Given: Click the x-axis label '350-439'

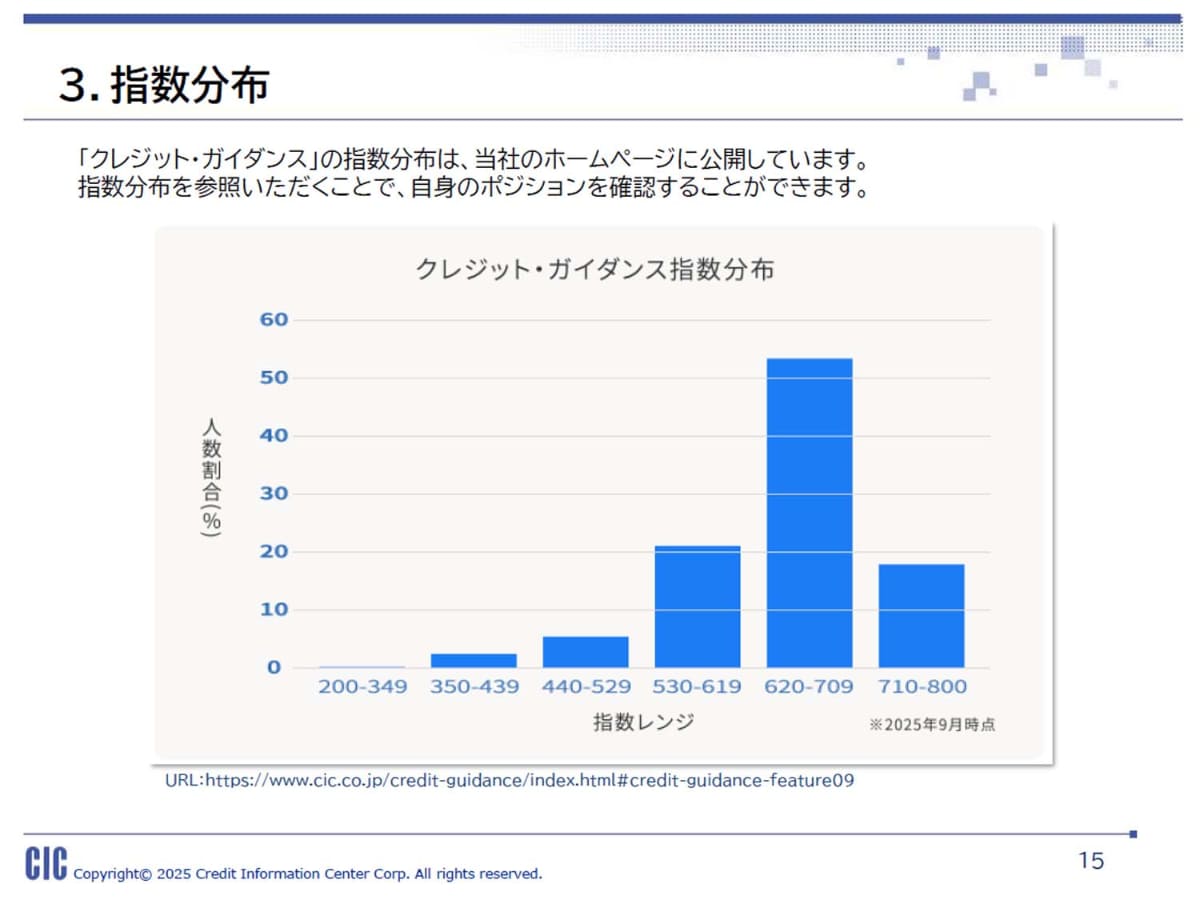Looking at the screenshot, I should coord(475,687).
